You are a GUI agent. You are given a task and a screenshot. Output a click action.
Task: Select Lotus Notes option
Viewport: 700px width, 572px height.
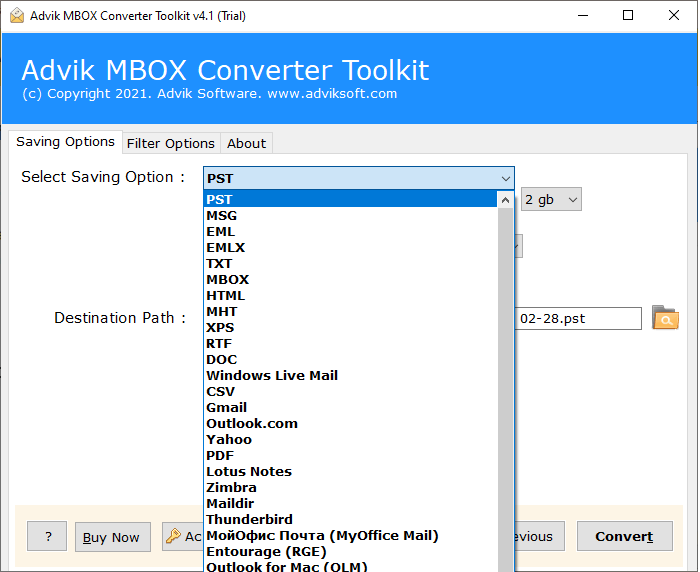(x=350, y=472)
